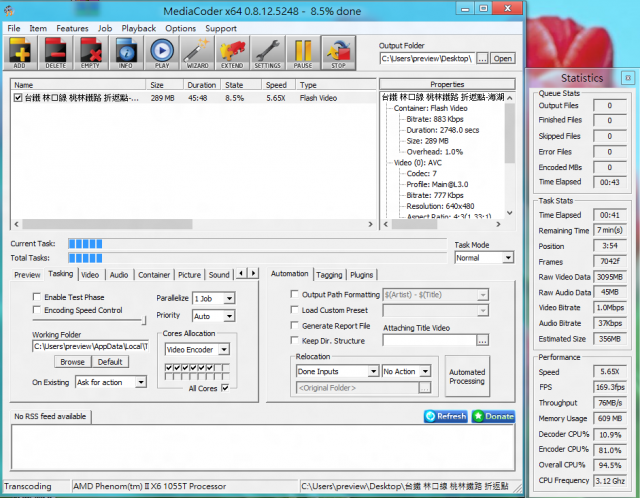Image resolution: width=640 pixels, height=498 pixels.
Task: Click the EMPTY list toolbar icon
Action: [x=91, y=51]
